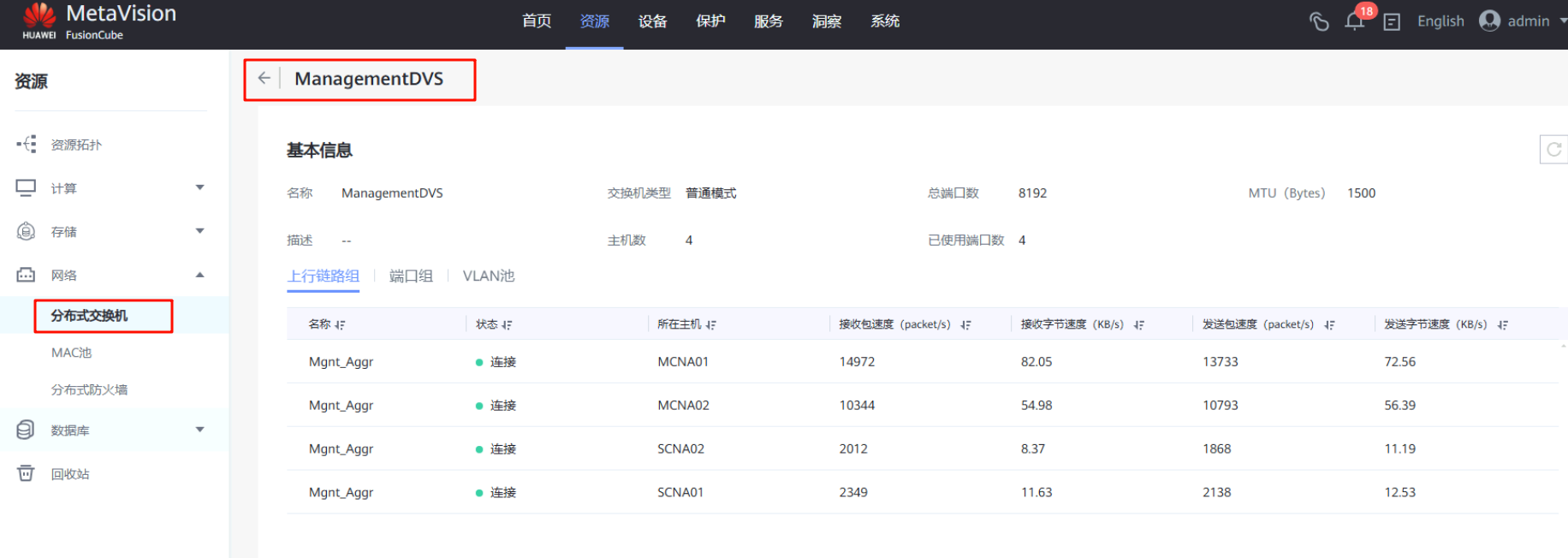
Task: Sort by status (状态) column icon
Action: point(507,325)
